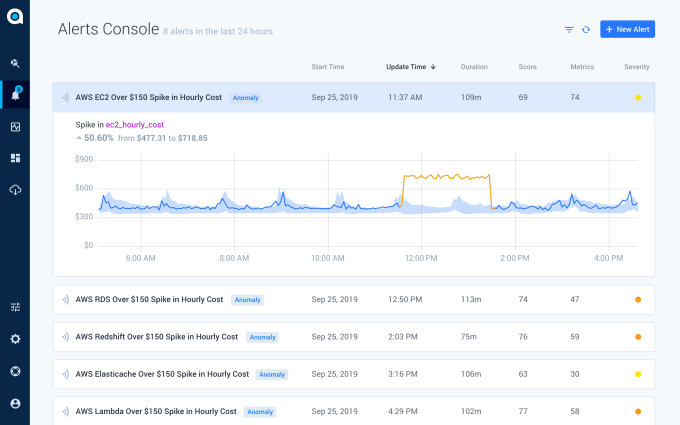Click the orange severity dot for AWS Lambda
This screenshot has height=425, width=680.
pyautogui.click(x=638, y=411)
